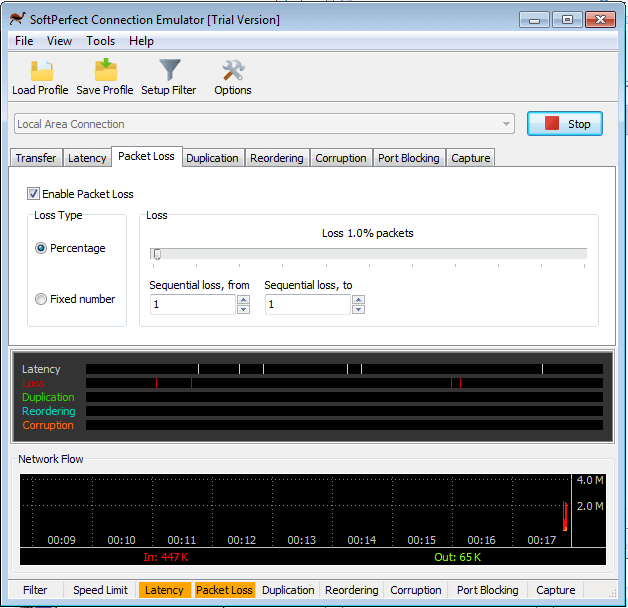Click the Load Profile folder icon
The width and height of the screenshot is (628, 608).
[x=42, y=70]
